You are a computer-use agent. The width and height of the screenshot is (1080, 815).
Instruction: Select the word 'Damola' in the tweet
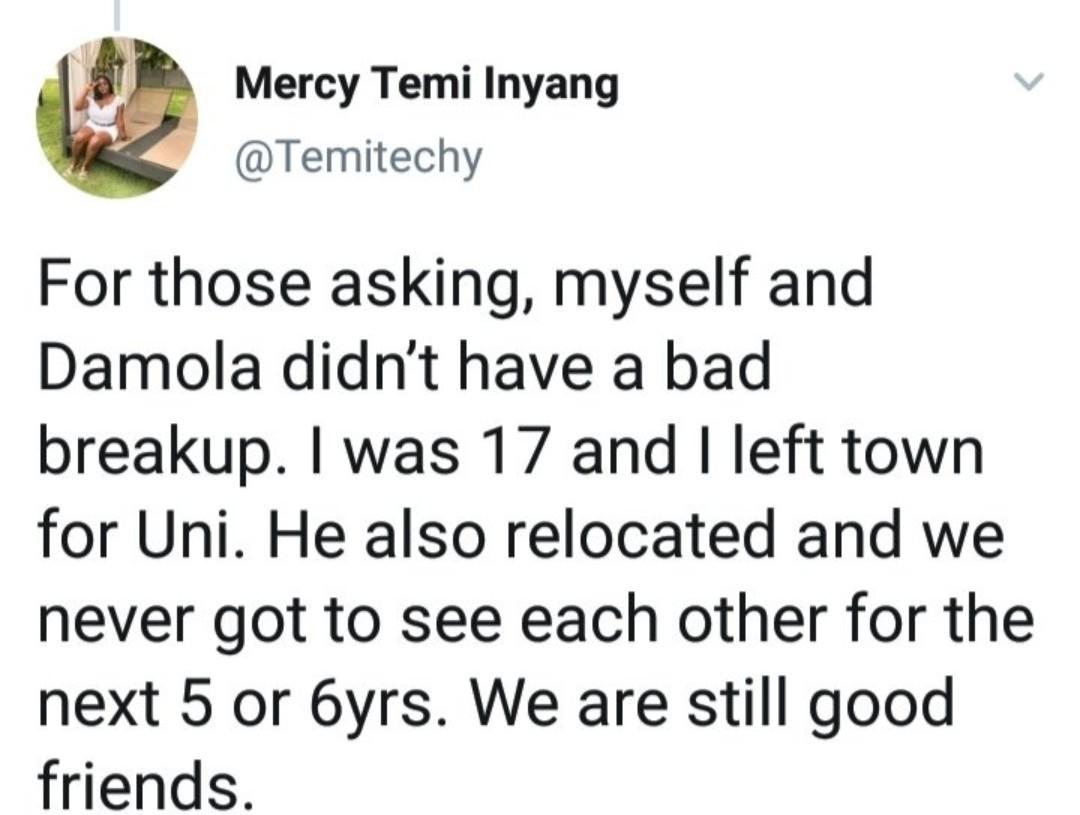[x=150, y=369]
